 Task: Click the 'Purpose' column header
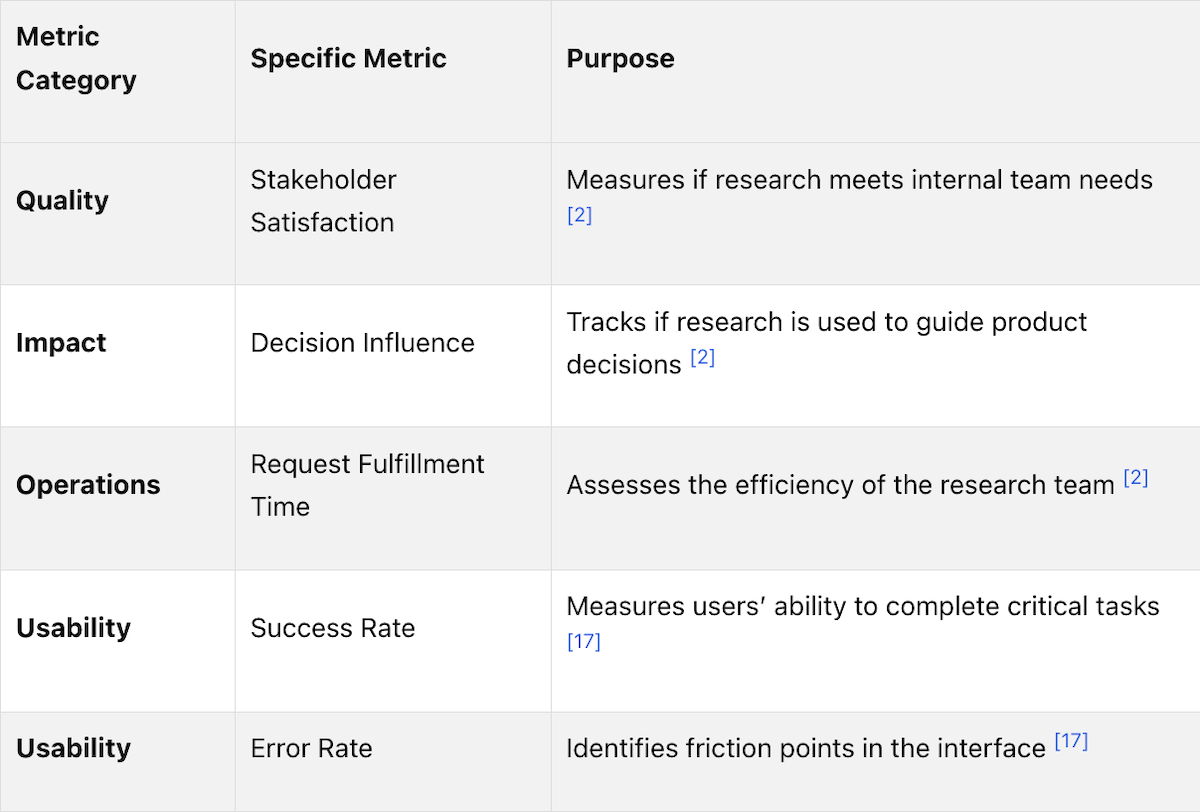coord(620,58)
